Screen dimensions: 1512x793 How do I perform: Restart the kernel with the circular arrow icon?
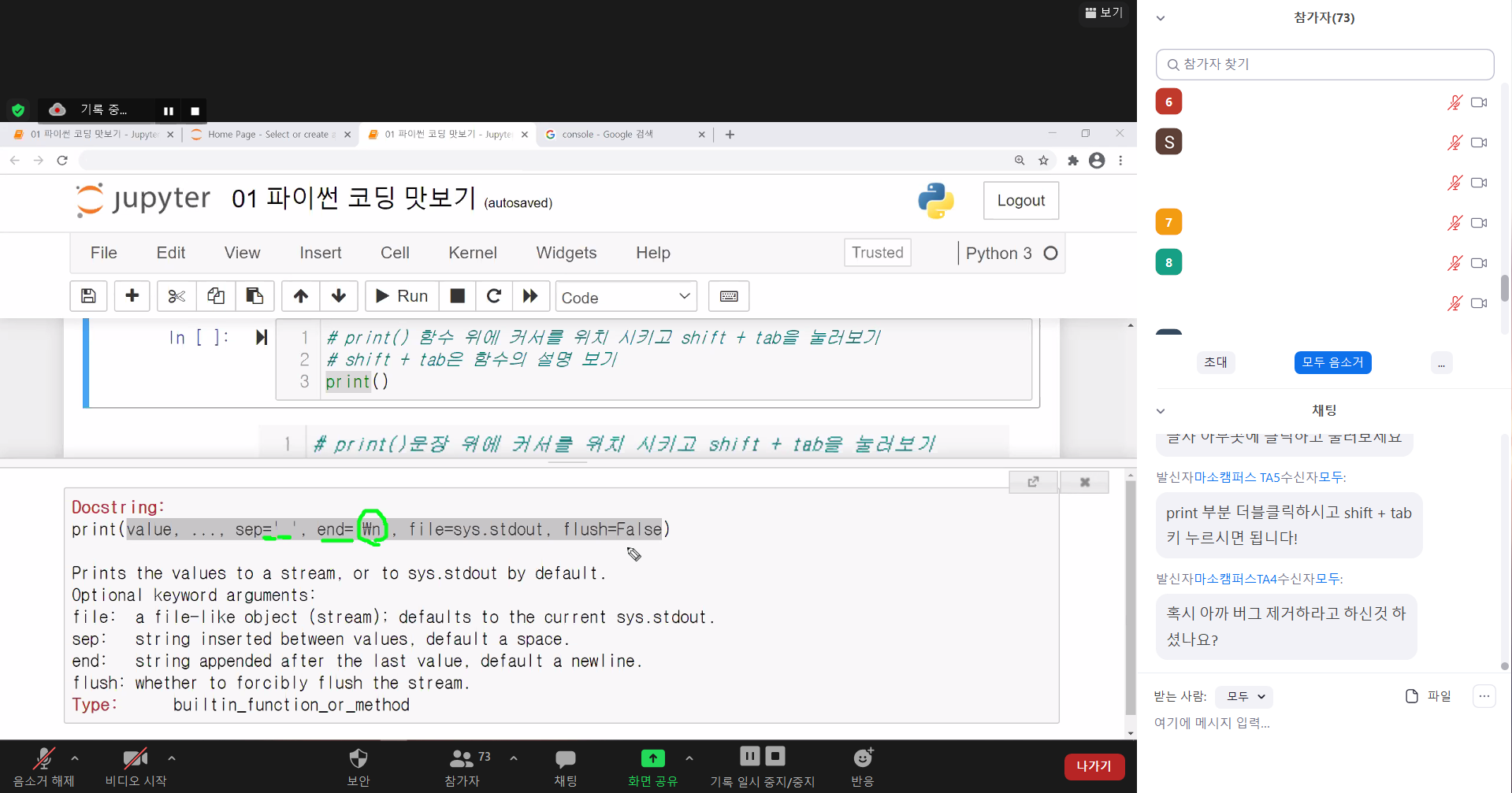[x=494, y=296]
